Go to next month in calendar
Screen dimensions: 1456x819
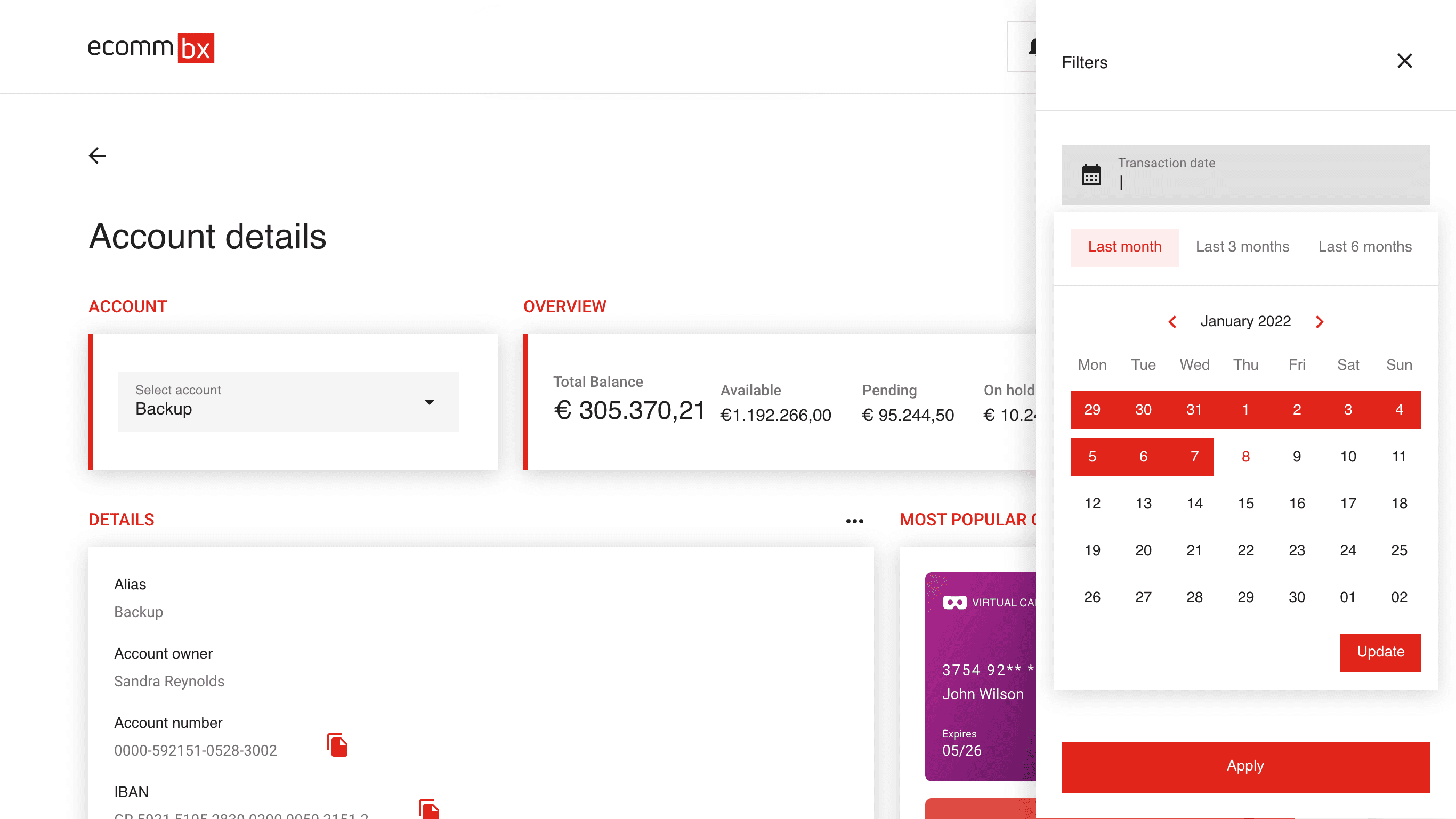point(1319,322)
